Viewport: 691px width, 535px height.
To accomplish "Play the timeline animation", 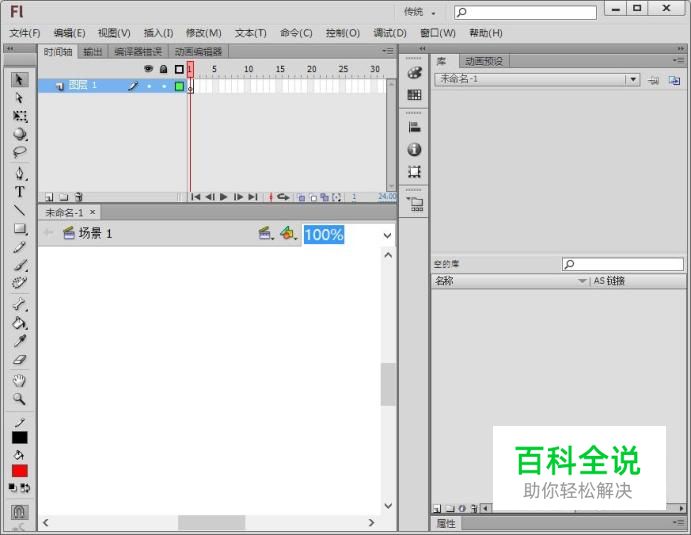I will click(224, 197).
